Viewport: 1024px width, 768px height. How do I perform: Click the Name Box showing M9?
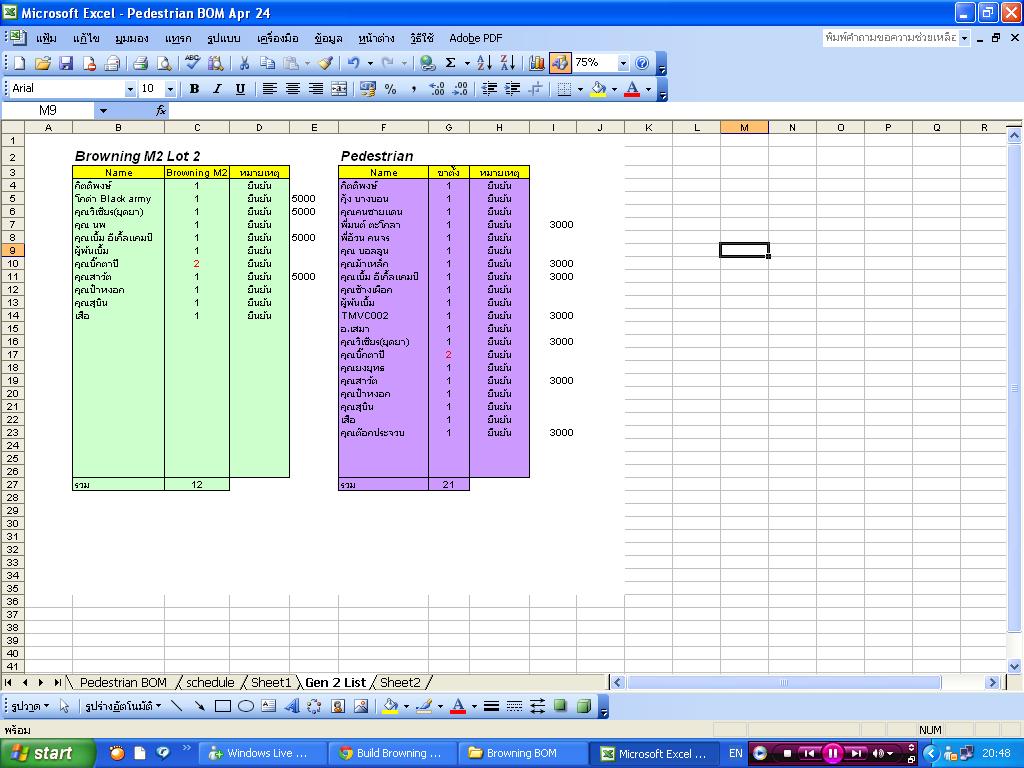pos(48,111)
